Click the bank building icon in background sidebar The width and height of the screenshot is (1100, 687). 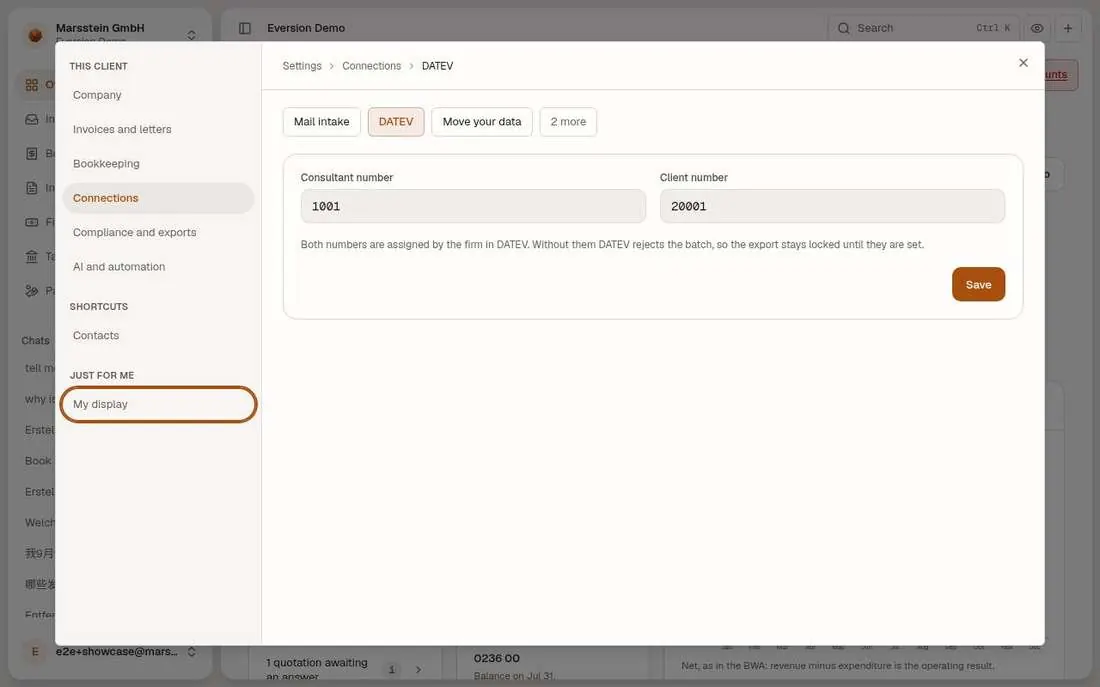coord(32,257)
